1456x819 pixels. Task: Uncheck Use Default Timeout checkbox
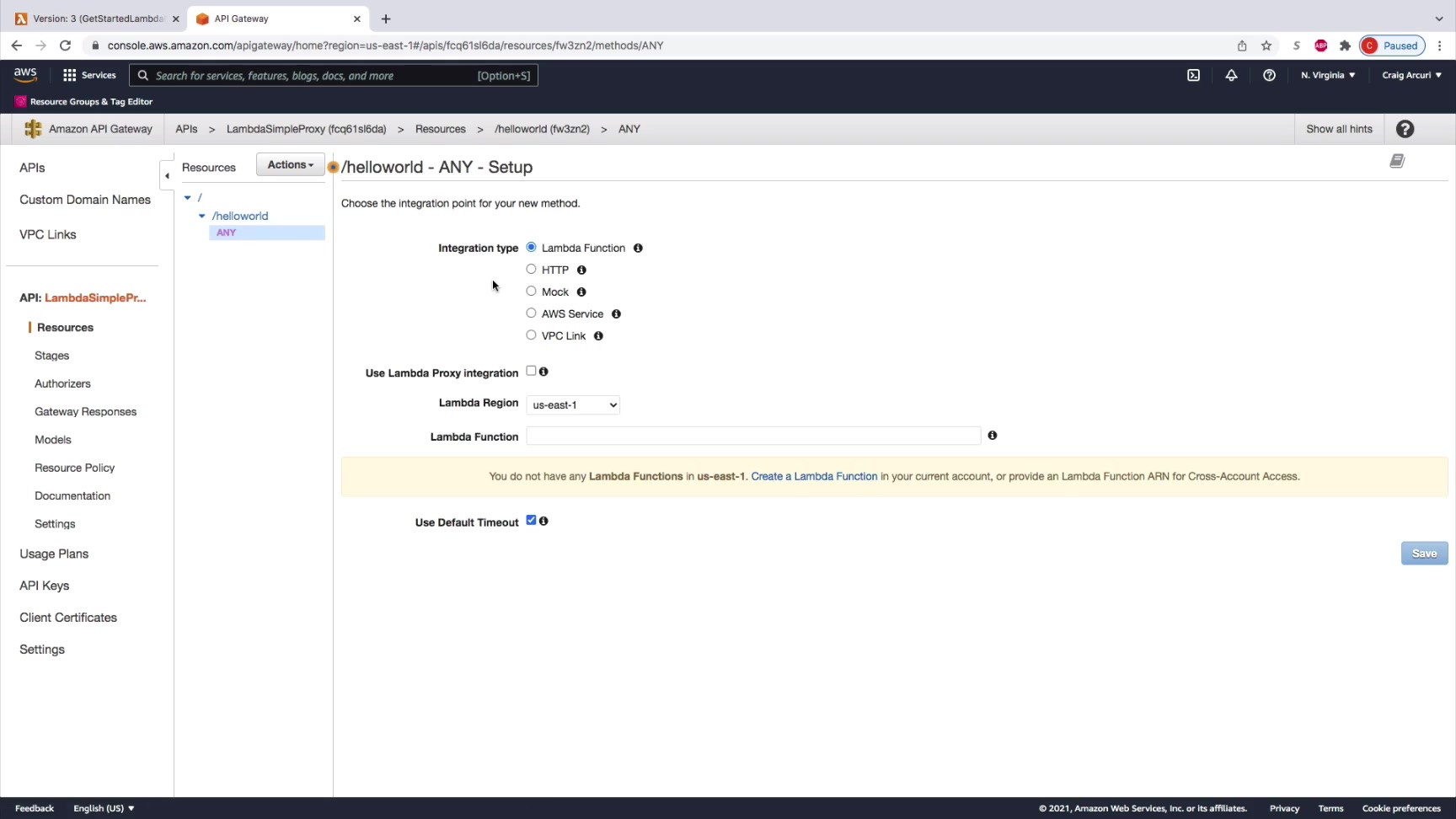tap(531, 520)
